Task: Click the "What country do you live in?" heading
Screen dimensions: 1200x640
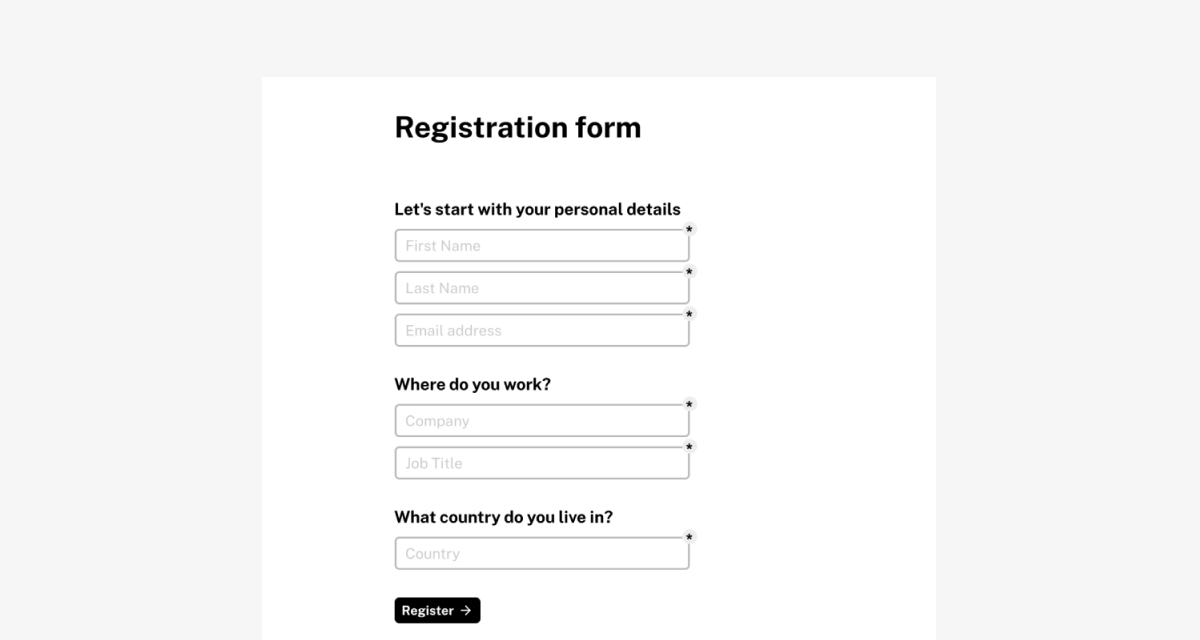Action: [504, 517]
